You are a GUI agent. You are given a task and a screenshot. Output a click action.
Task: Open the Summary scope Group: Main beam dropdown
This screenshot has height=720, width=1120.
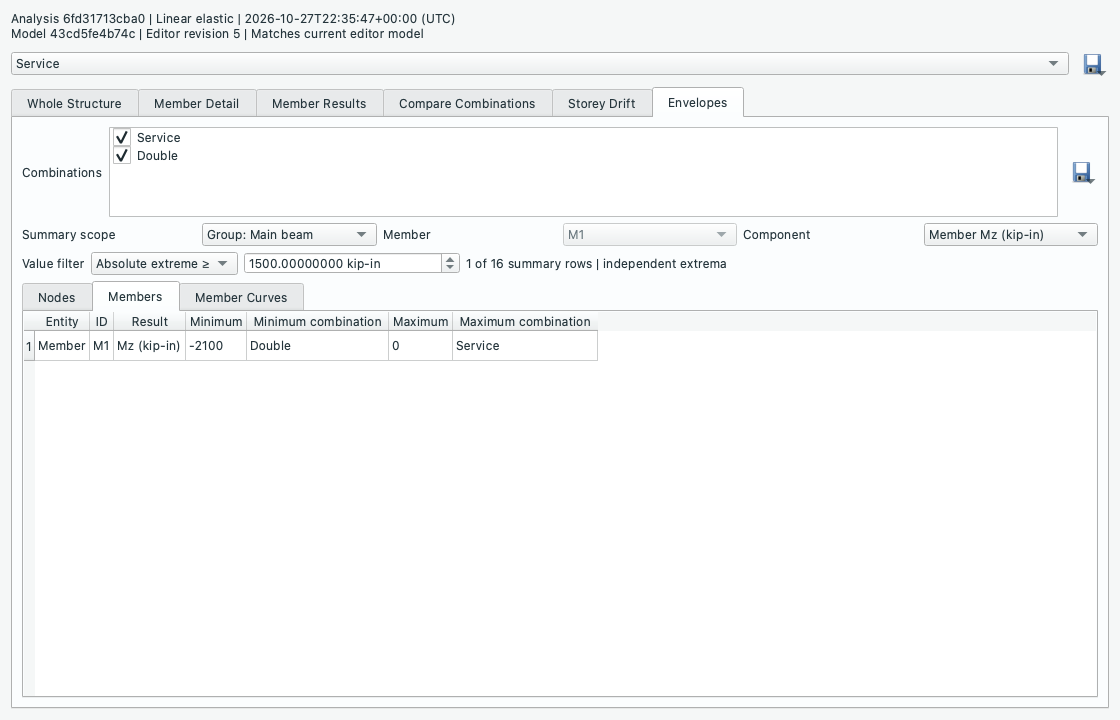pyautogui.click(x=289, y=235)
